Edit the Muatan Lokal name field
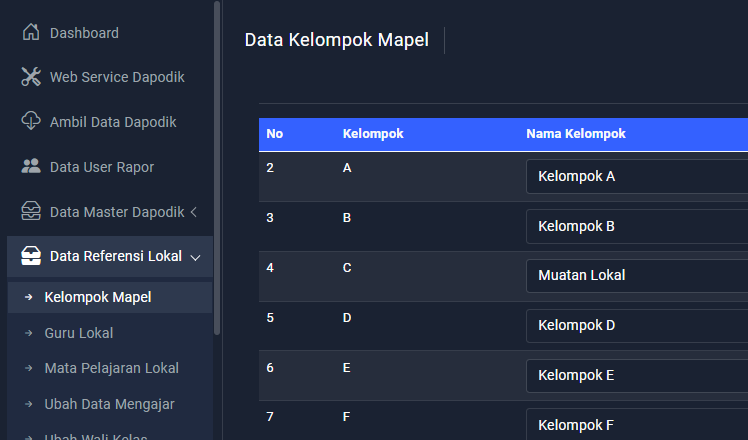This screenshot has width=748, height=440. pyautogui.click(x=636, y=275)
